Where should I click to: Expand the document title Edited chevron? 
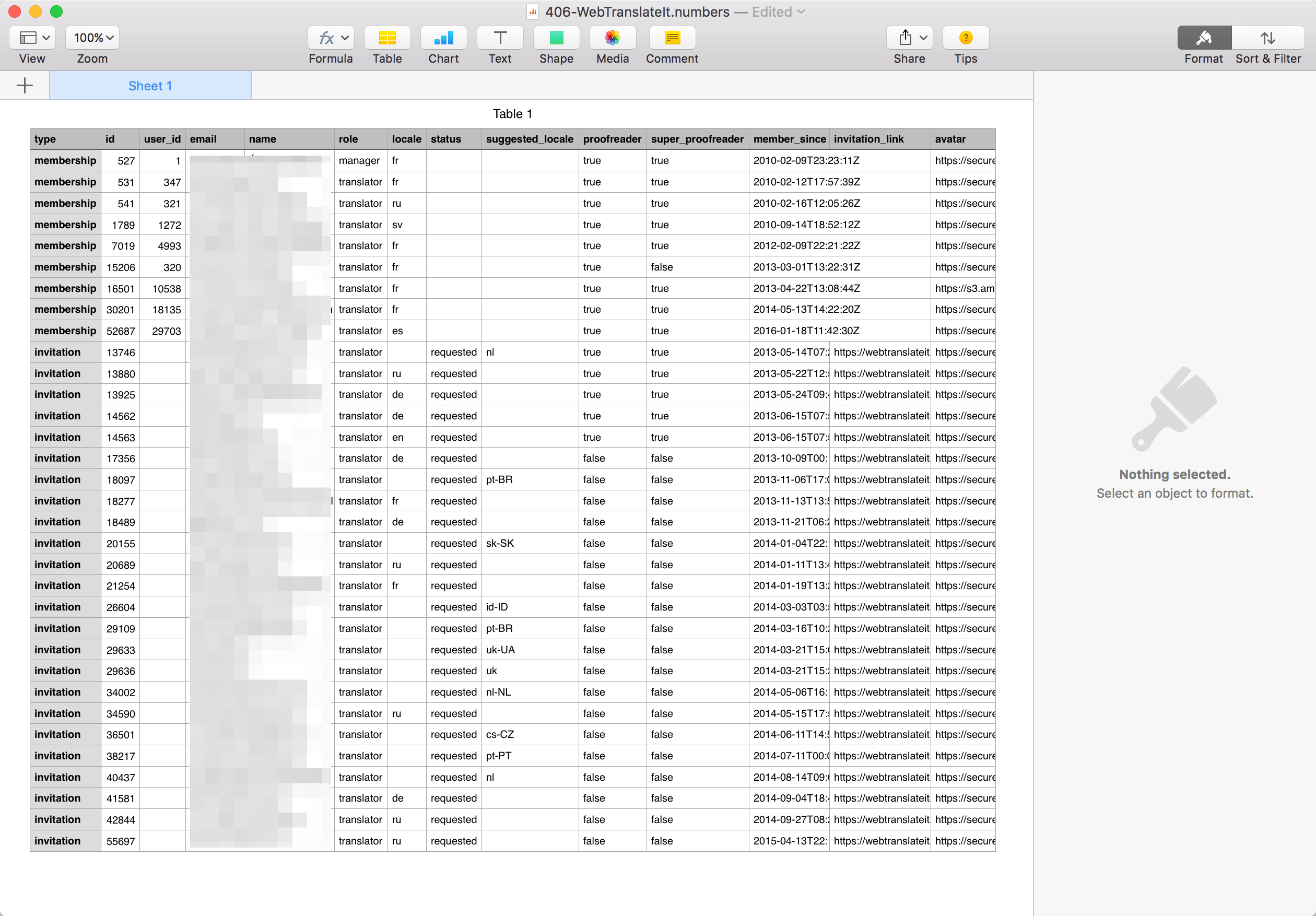pyautogui.click(x=801, y=12)
